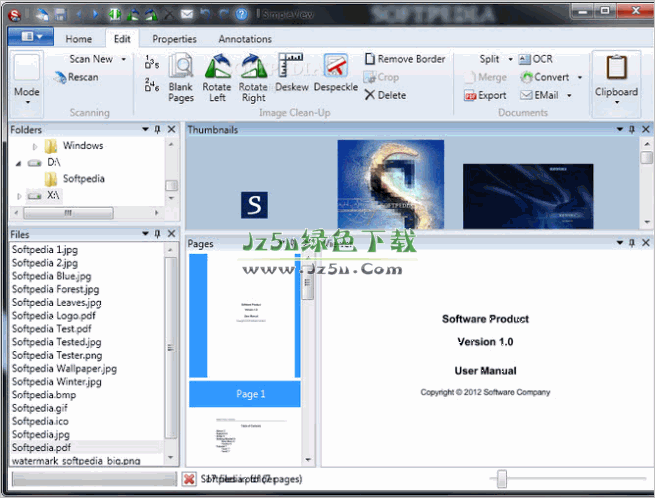Delete the selected page from the ribbon
The image size is (655, 498).
pyautogui.click(x=385, y=95)
